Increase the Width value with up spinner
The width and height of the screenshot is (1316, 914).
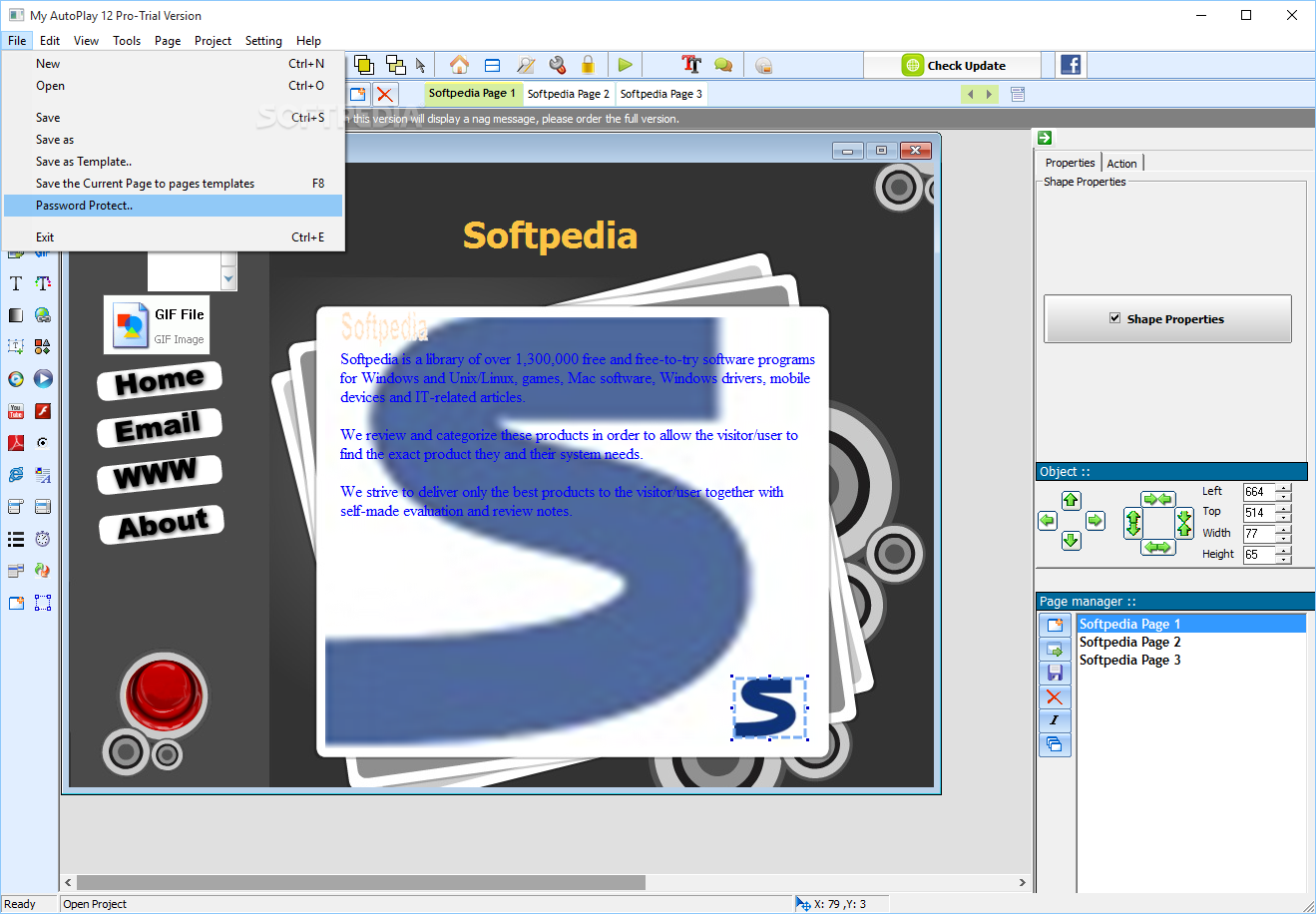1284,529
